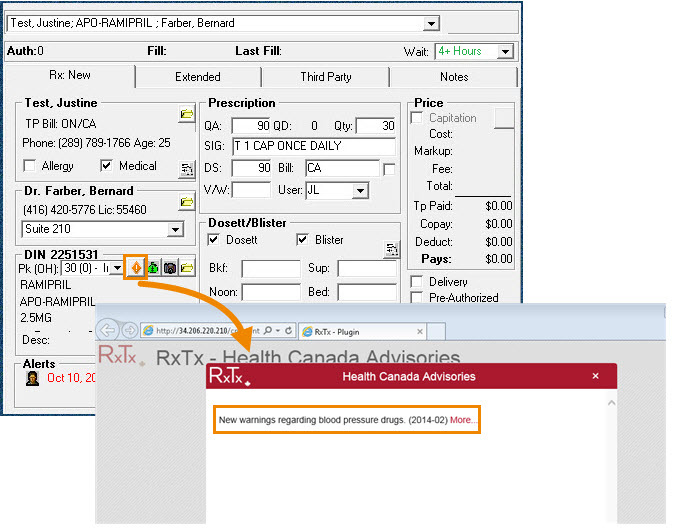Expand the Suite 210 address dropdown

pos(175,229)
